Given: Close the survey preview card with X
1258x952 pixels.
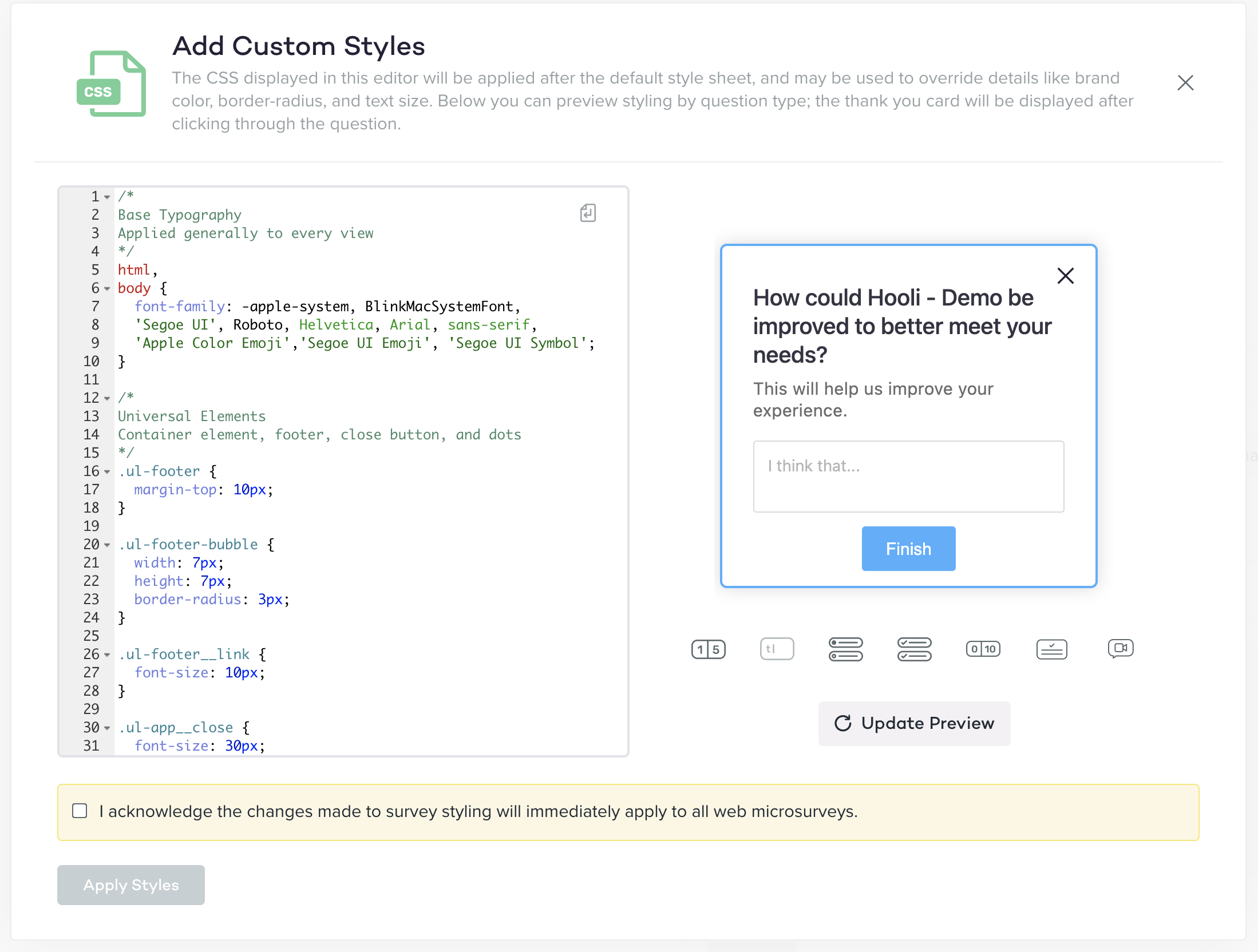Looking at the screenshot, I should (1065, 276).
